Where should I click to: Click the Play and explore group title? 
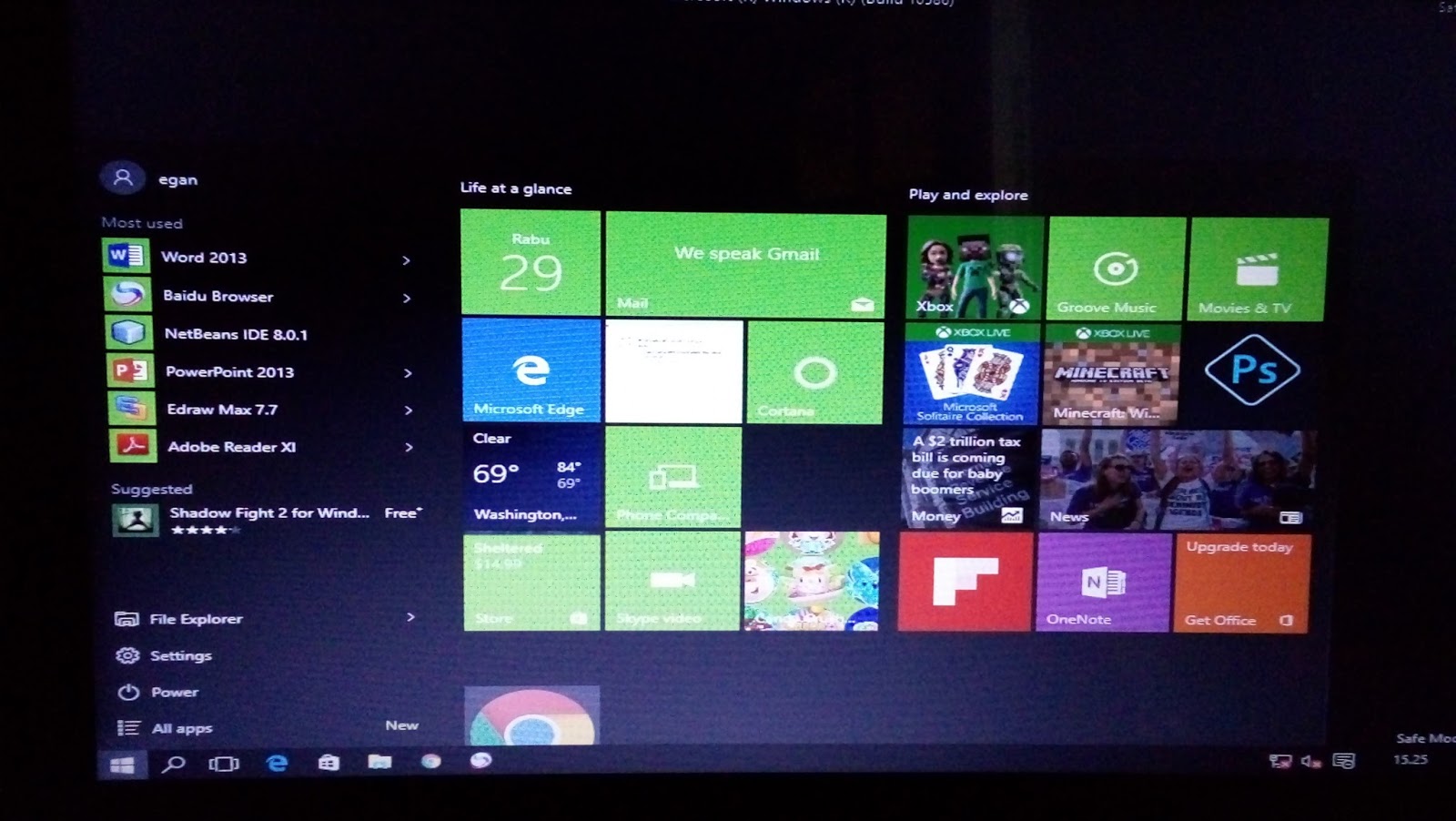pos(968,195)
